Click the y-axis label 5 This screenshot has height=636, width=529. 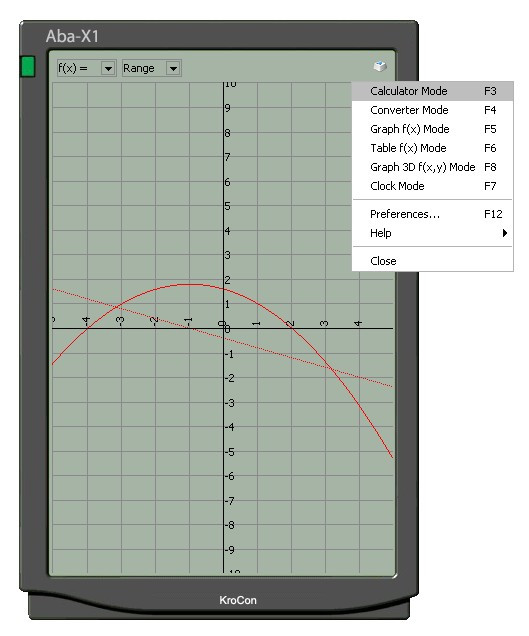pos(228,206)
